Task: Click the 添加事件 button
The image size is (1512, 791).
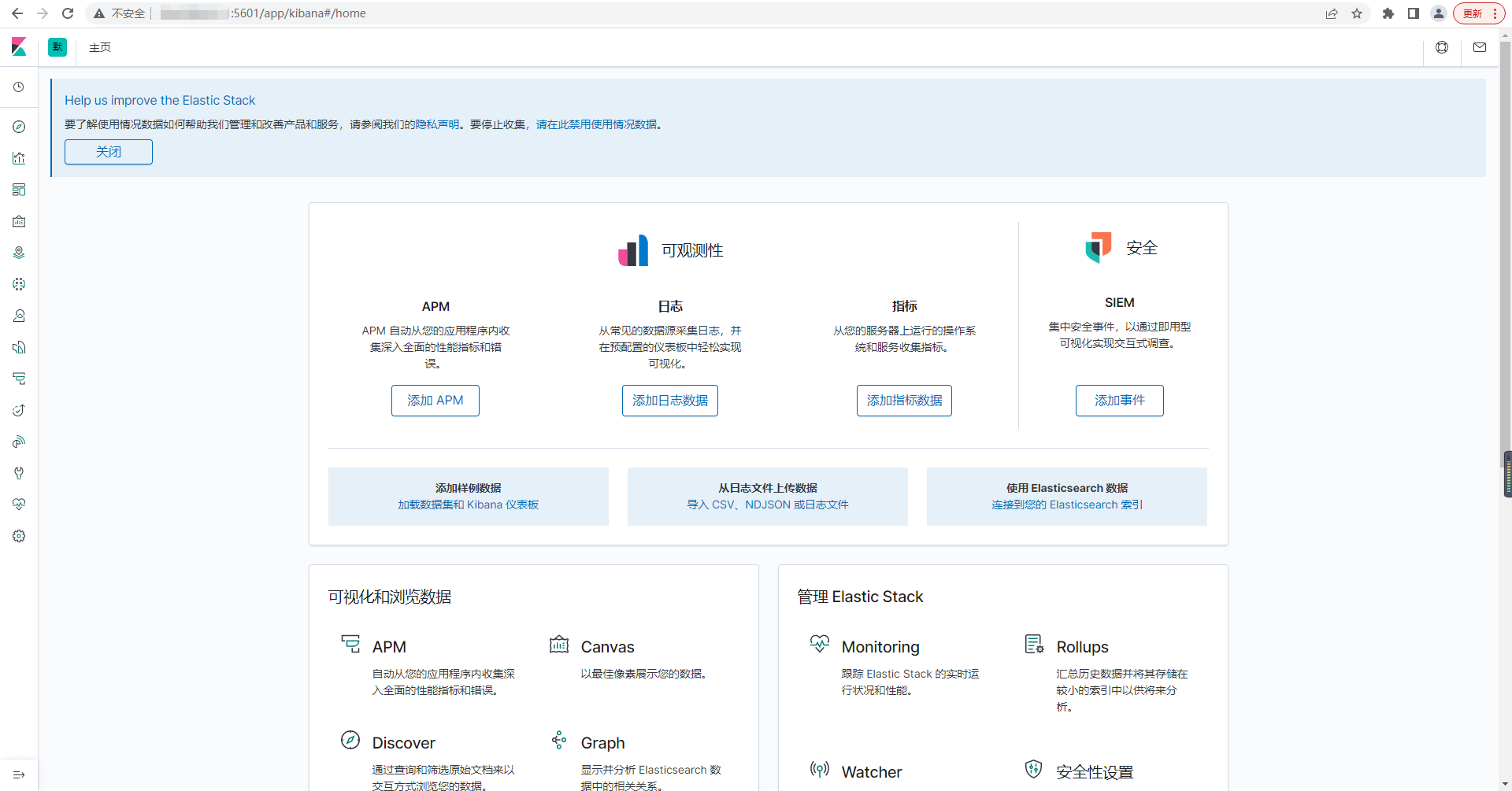Action: (x=1120, y=401)
